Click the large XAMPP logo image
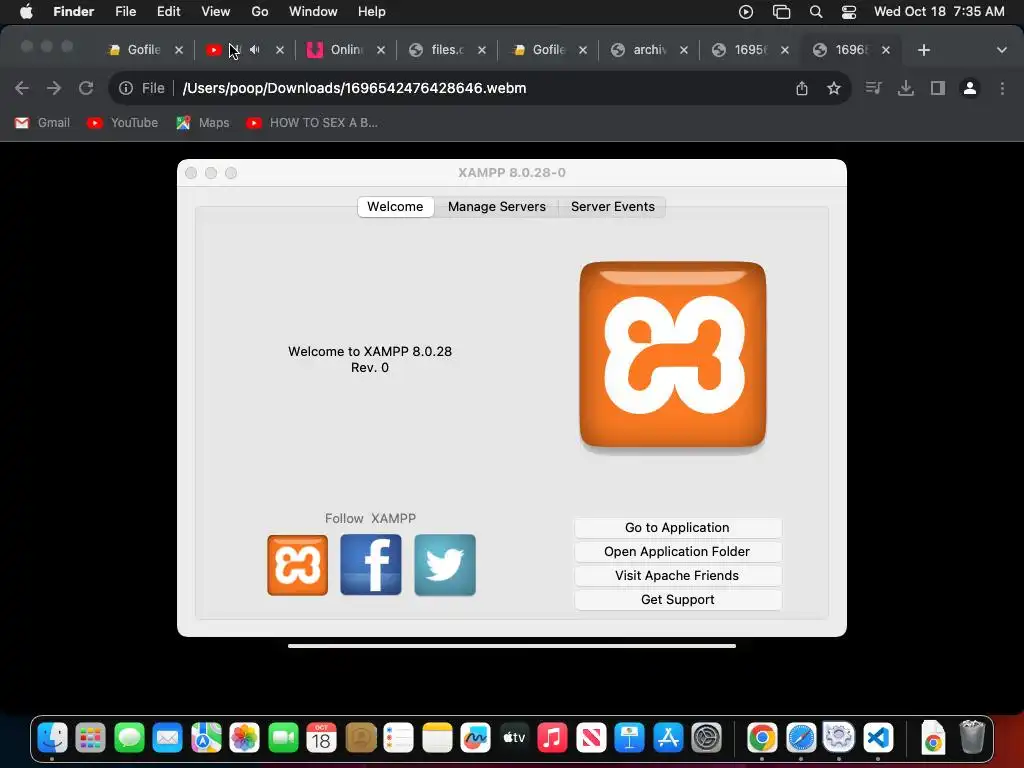The height and width of the screenshot is (768, 1024). tap(673, 355)
